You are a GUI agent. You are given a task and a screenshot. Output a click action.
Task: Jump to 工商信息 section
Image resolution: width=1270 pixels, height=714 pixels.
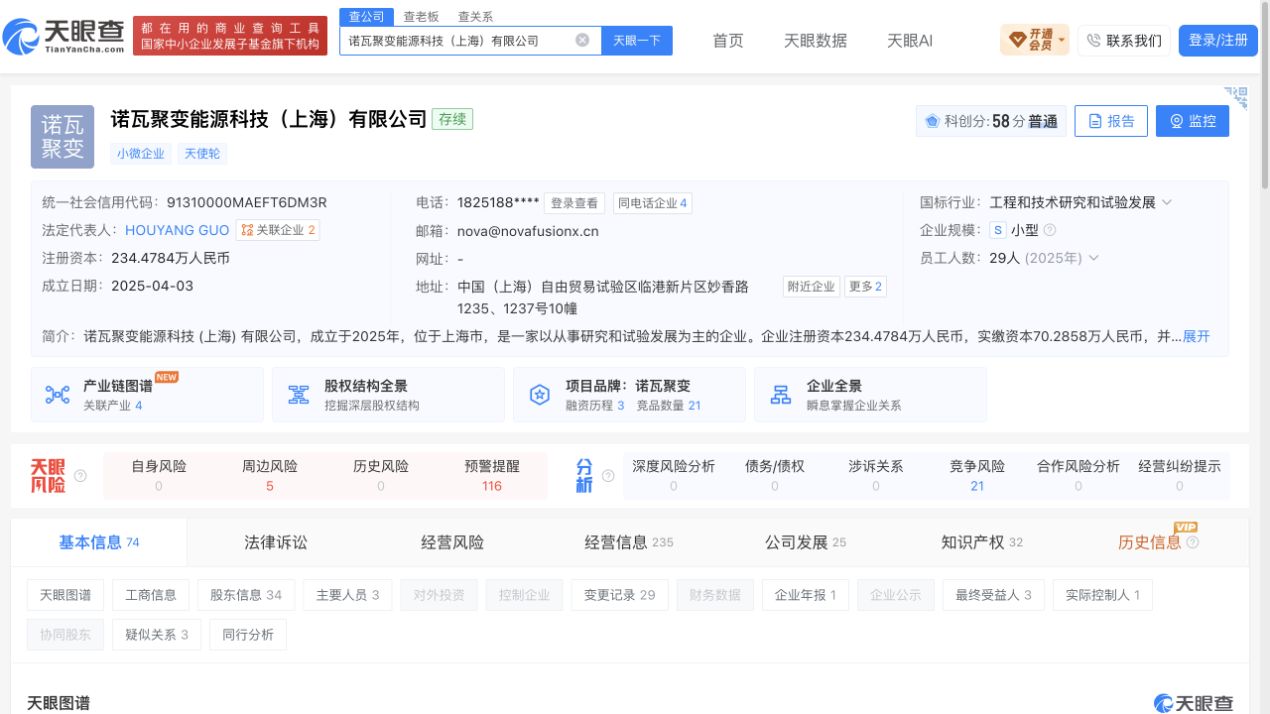[x=151, y=595]
